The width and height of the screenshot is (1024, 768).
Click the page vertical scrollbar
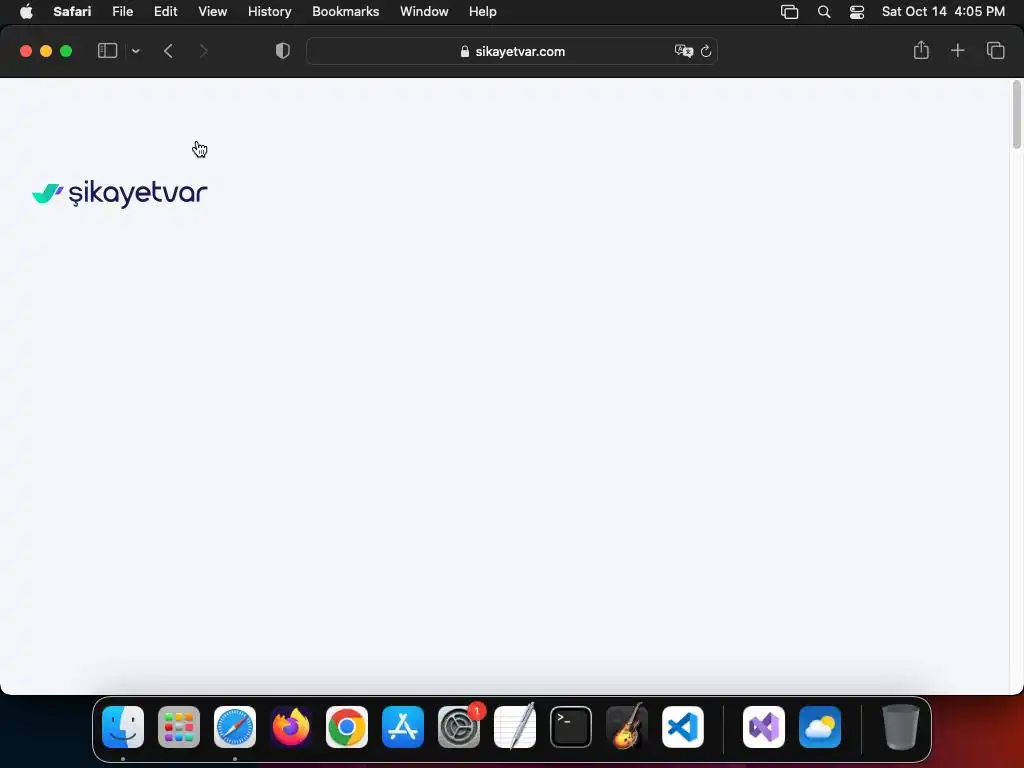coord(1017,114)
